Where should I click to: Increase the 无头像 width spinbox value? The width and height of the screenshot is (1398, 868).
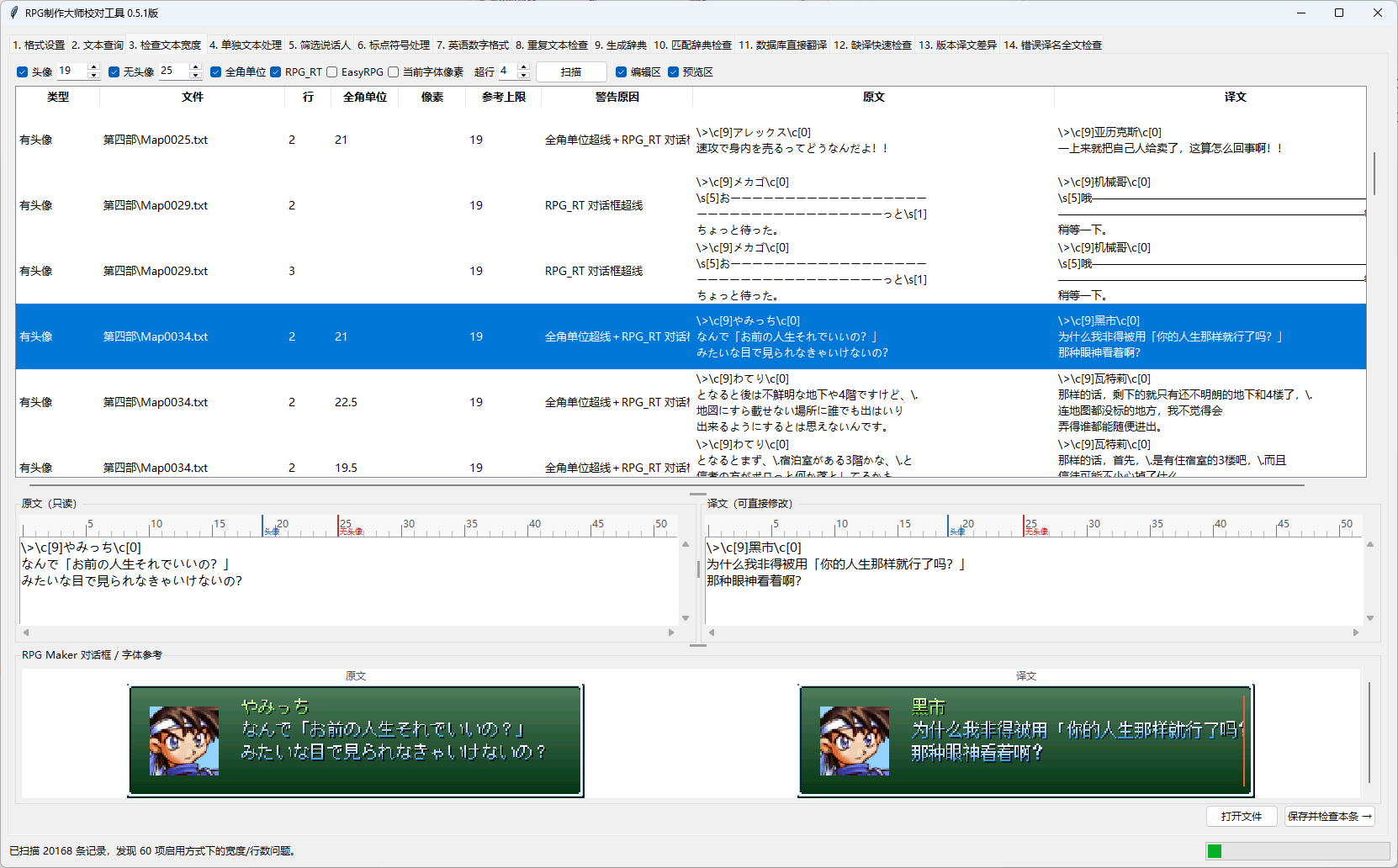tap(195, 67)
